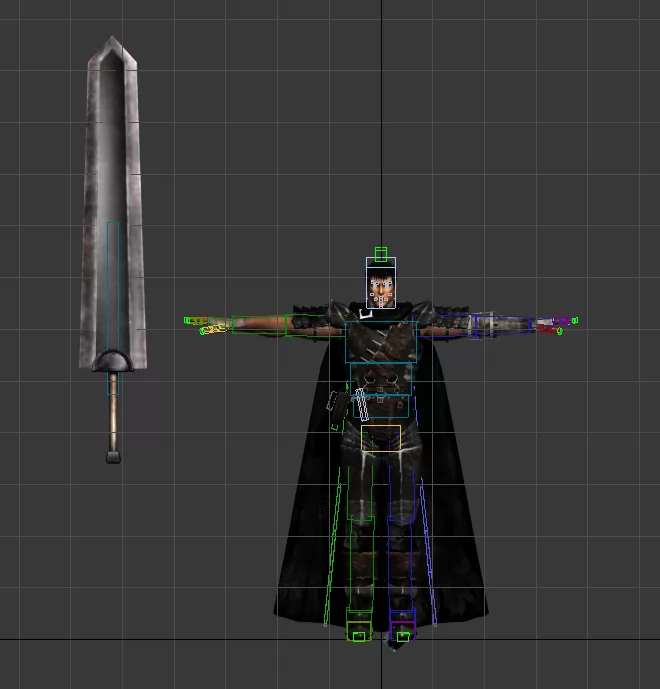Click the pointed tip of the sword blade
Image resolution: width=660 pixels, height=689 pixels.
[x=110, y=42]
